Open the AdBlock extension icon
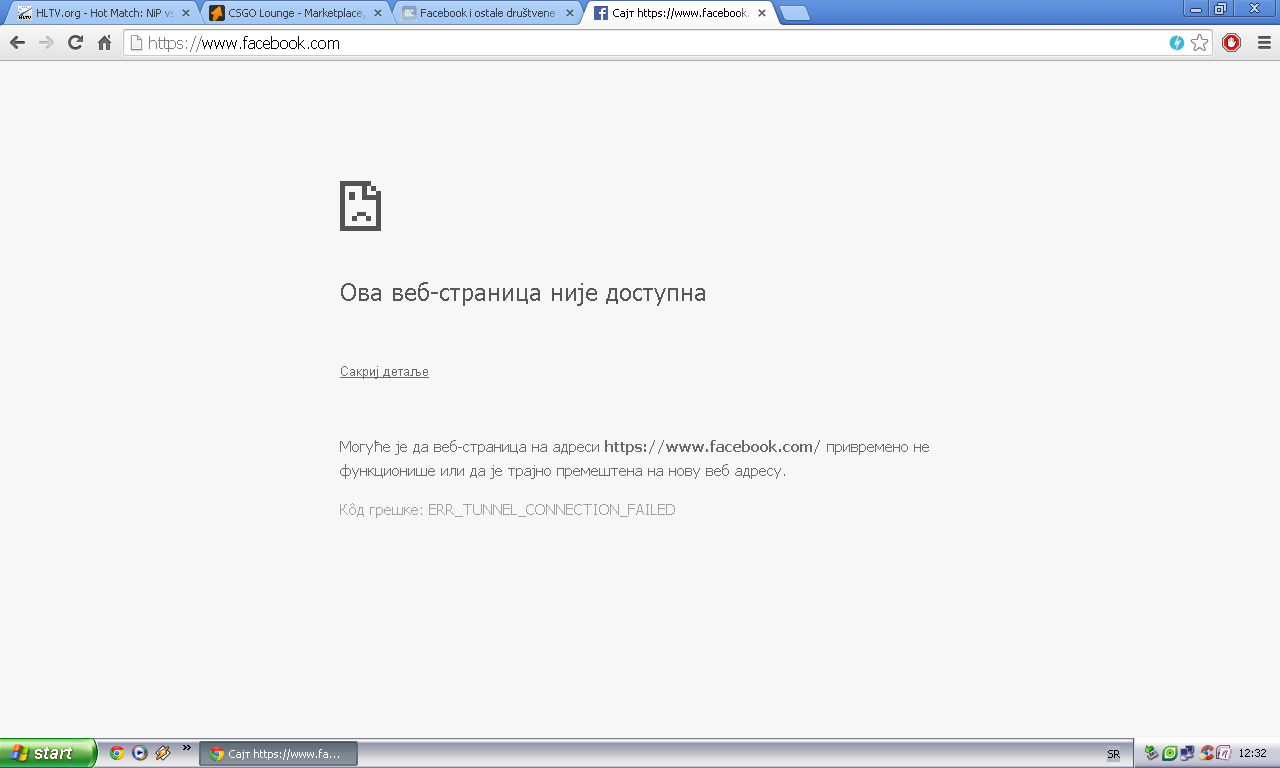The width and height of the screenshot is (1280, 768). [x=1232, y=43]
